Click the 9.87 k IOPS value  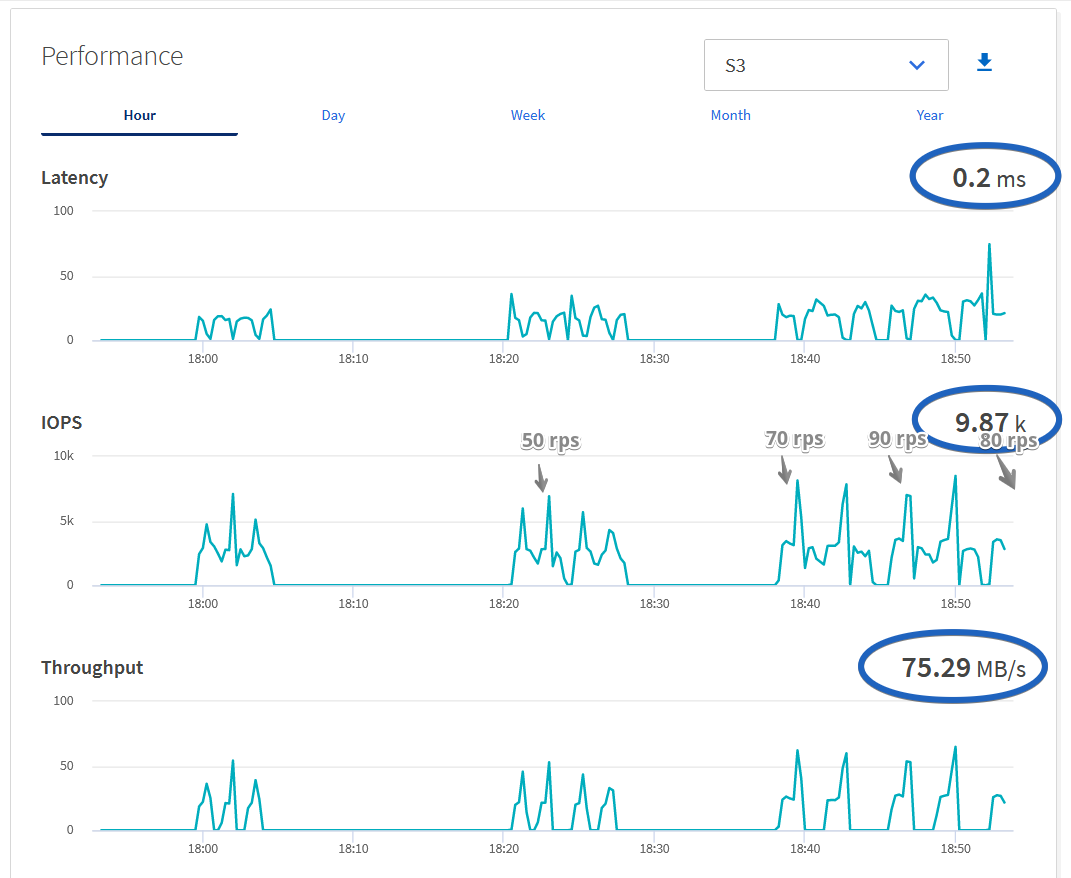[990, 422]
